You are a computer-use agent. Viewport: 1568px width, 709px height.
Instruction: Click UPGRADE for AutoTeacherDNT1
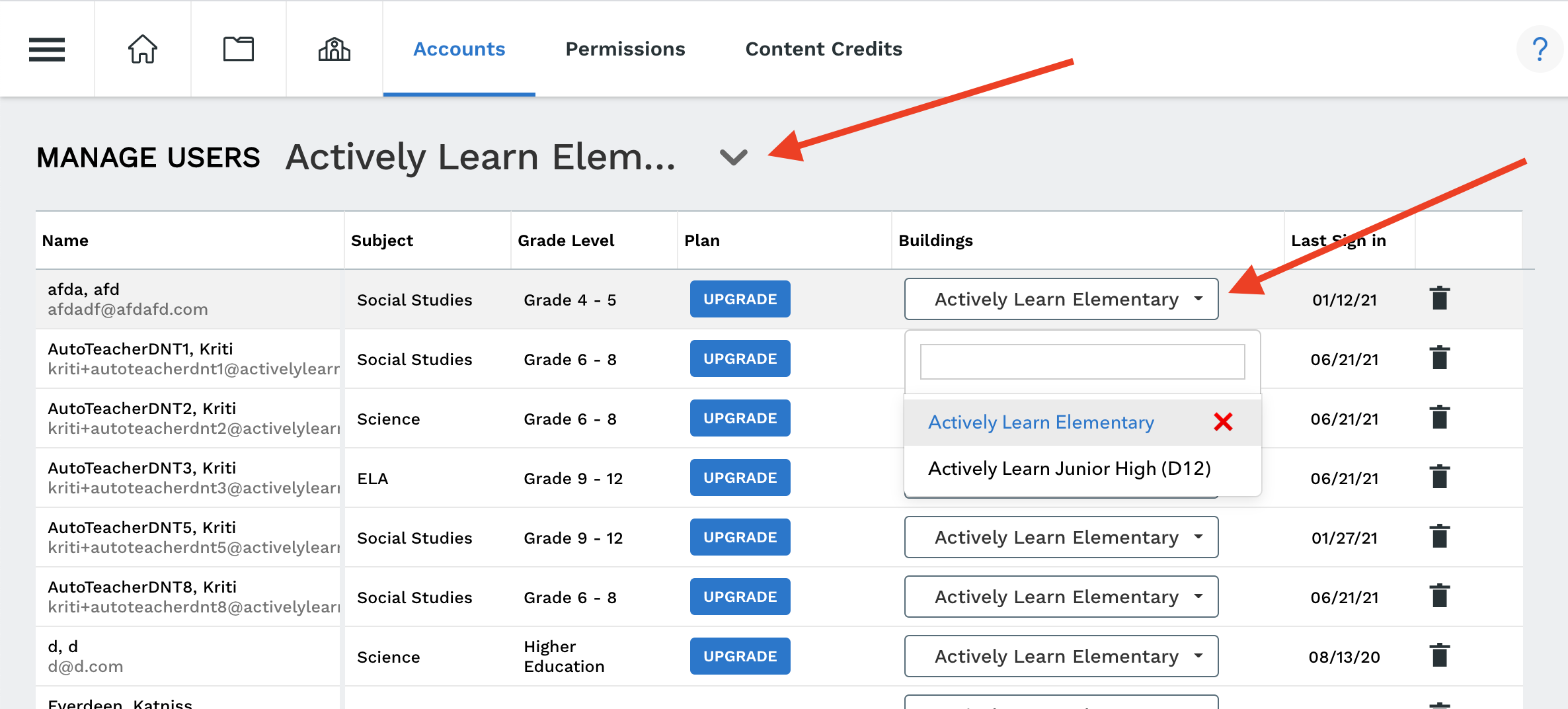click(x=740, y=358)
